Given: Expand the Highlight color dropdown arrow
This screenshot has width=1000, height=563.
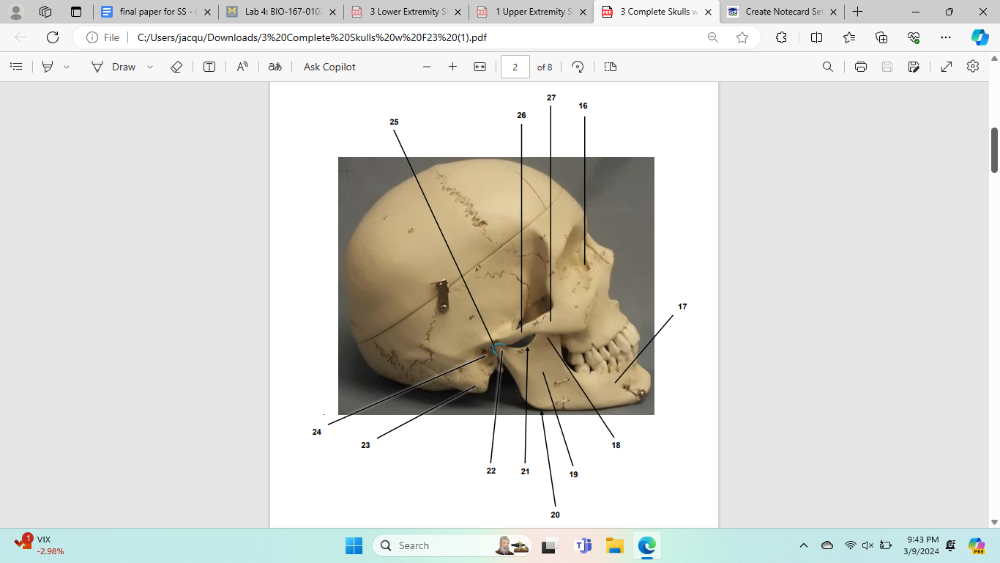Looking at the screenshot, I should coord(67,67).
